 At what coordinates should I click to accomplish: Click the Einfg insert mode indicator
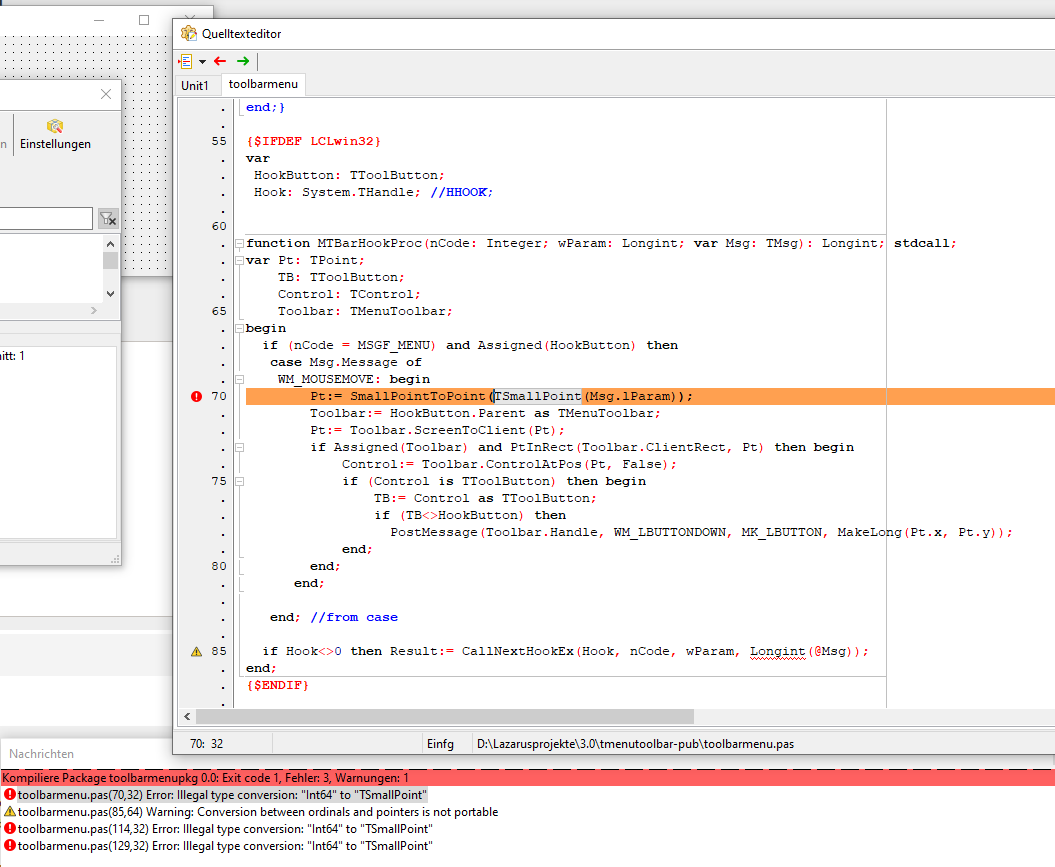440,744
